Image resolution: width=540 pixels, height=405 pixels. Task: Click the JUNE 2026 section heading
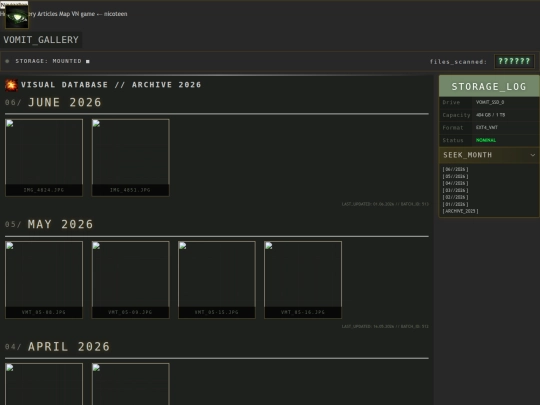tap(65, 102)
